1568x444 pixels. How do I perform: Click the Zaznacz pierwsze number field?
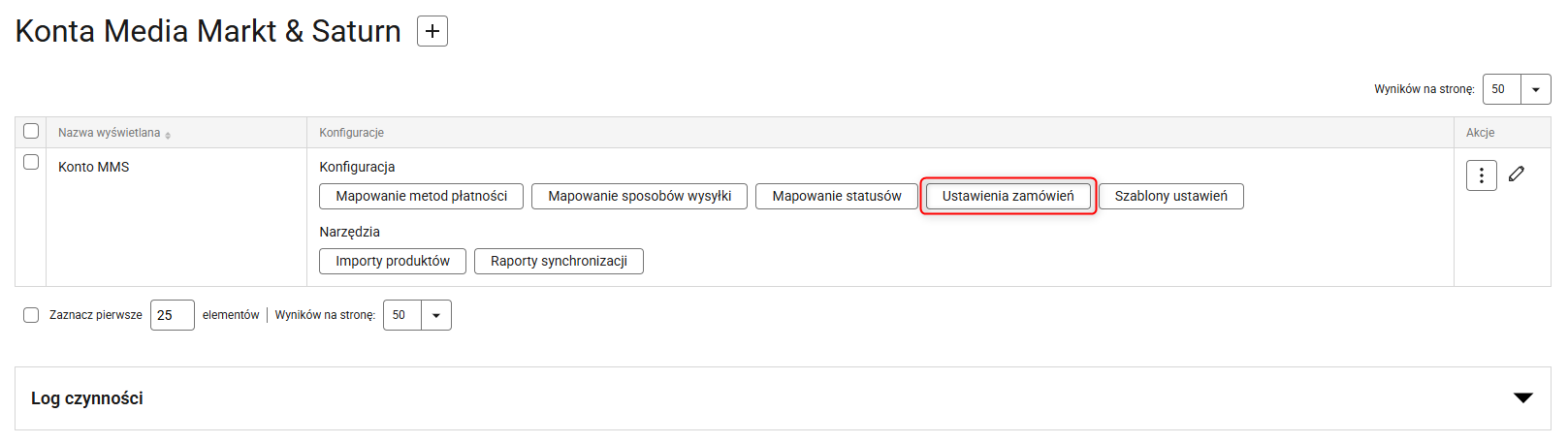(173, 315)
